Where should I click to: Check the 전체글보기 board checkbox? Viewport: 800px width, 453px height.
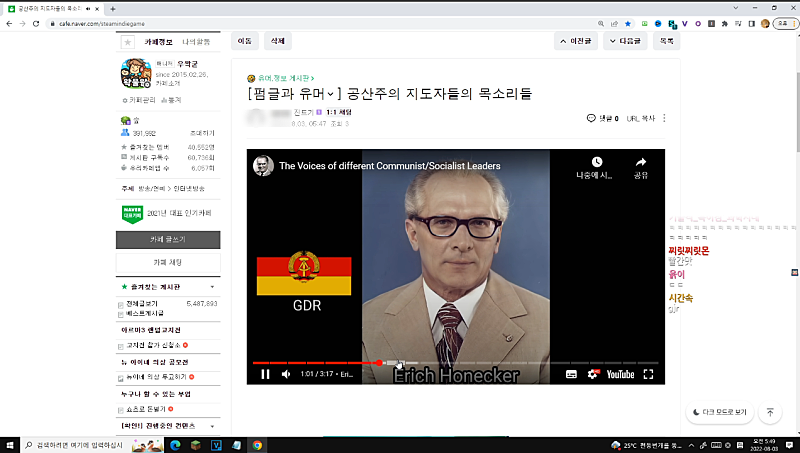point(121,304)
